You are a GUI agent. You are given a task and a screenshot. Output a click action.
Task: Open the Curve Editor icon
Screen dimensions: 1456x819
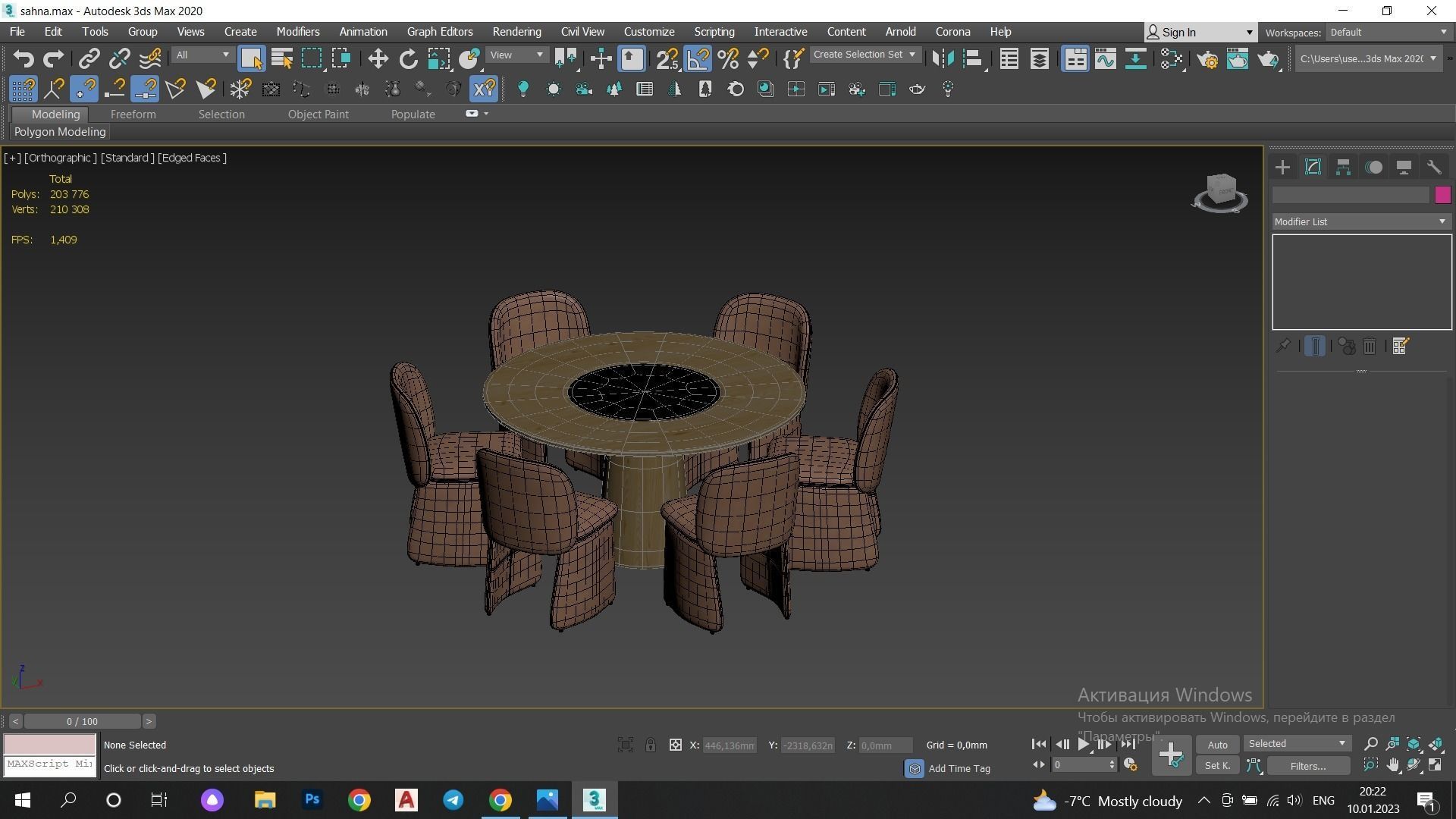tap(1106, 58)
